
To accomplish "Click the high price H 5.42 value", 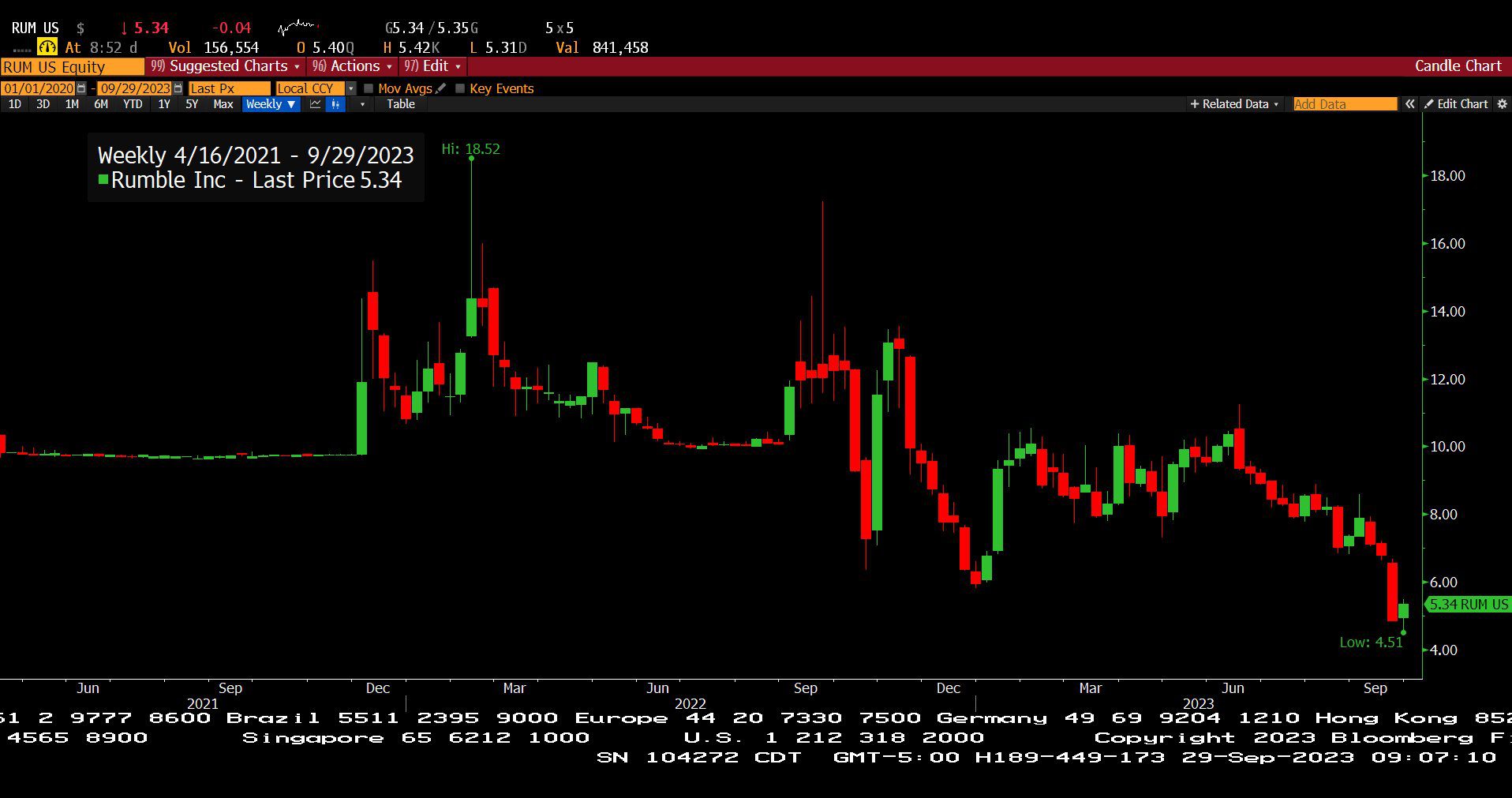I will 411,48.
